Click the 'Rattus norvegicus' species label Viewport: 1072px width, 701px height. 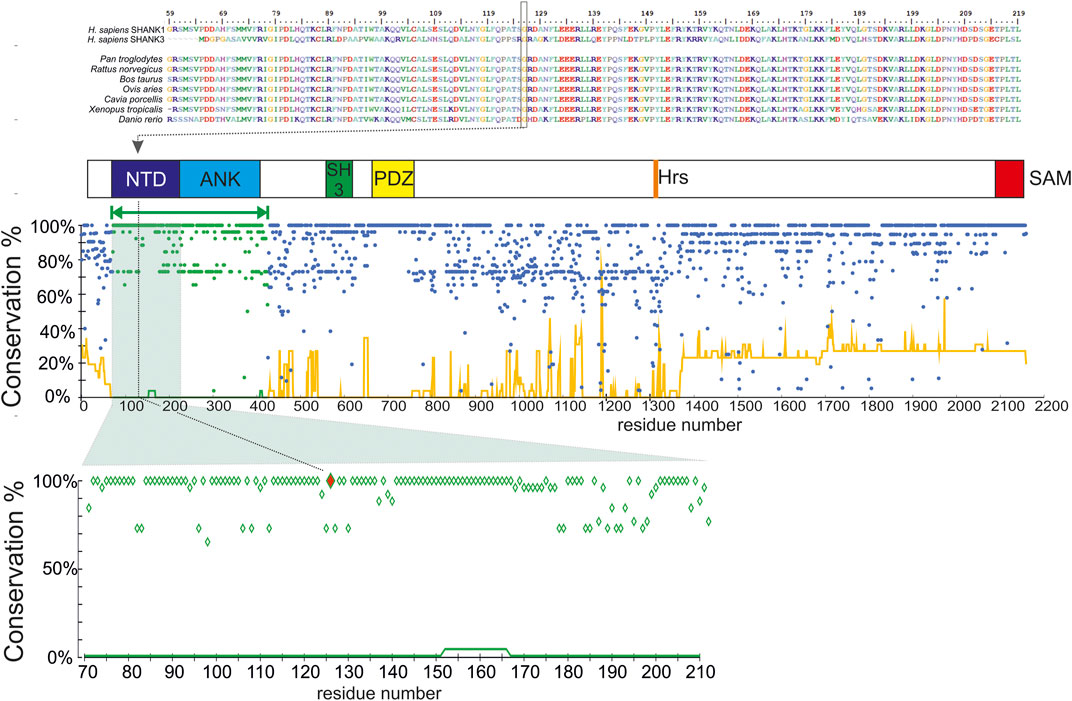(x=127, y=69)
